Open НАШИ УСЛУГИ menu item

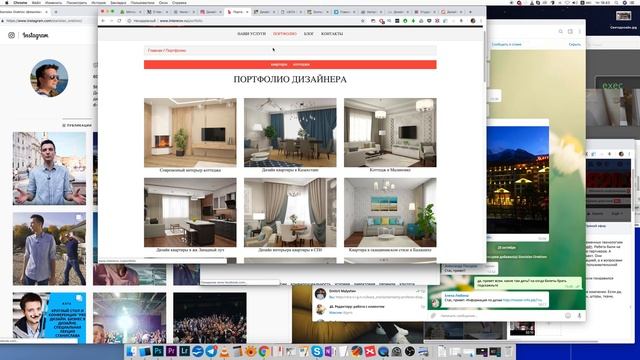(x=251, y=34)
